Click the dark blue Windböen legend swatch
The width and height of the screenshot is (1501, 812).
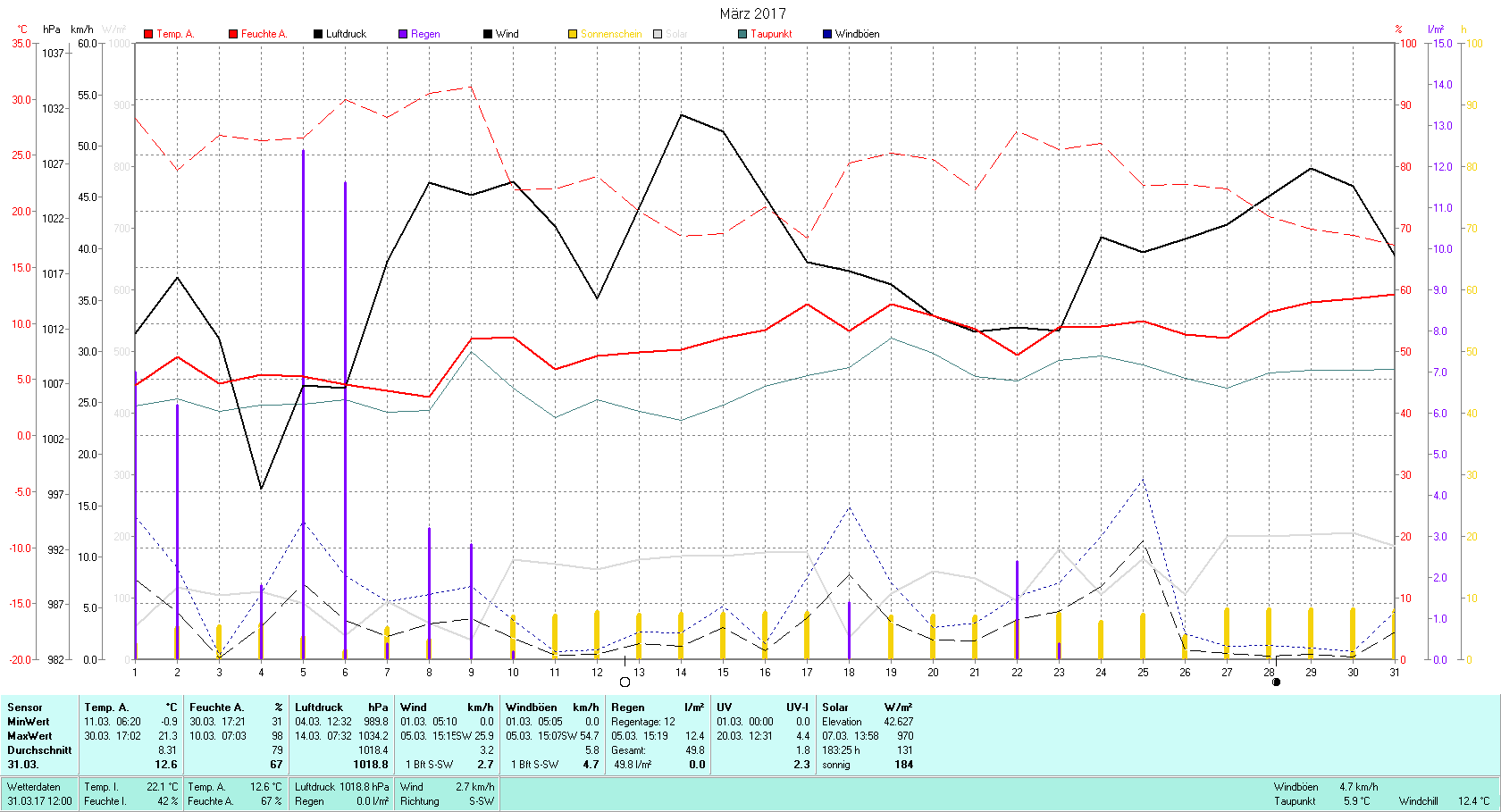point(827,34)
